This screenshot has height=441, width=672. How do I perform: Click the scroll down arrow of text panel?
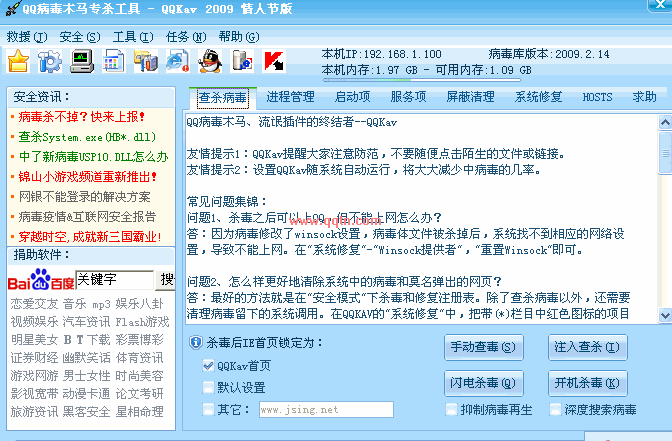point(665,315)
